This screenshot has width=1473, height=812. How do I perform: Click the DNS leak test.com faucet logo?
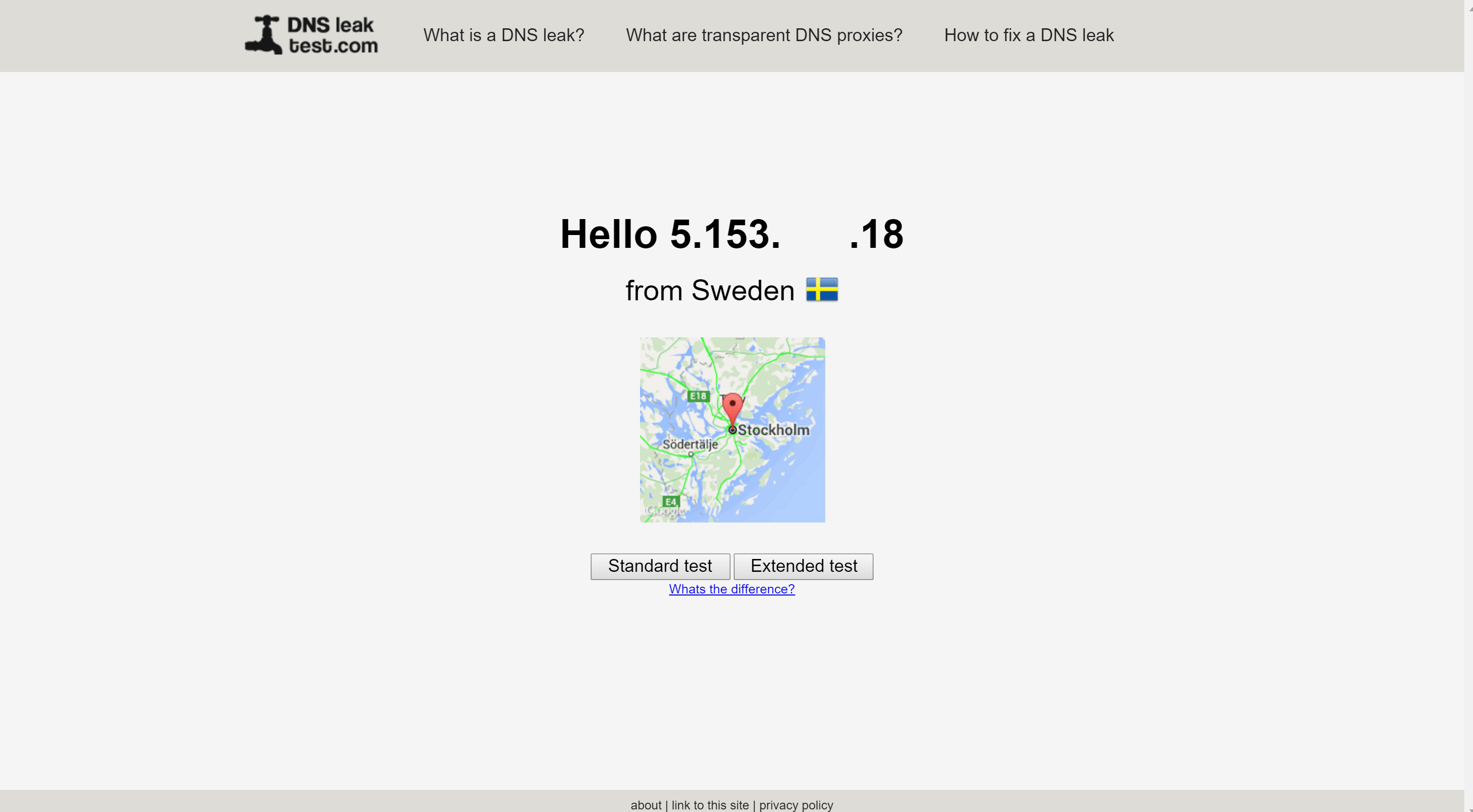coord(312,35)
